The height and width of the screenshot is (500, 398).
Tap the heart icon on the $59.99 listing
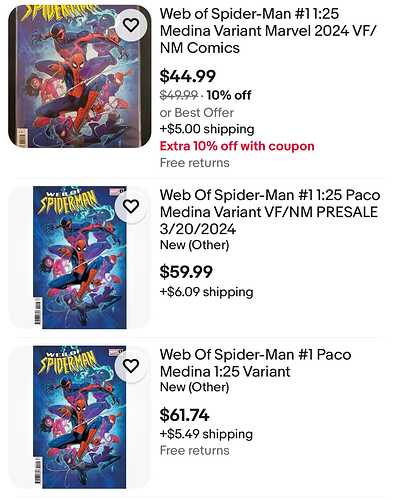131,206
